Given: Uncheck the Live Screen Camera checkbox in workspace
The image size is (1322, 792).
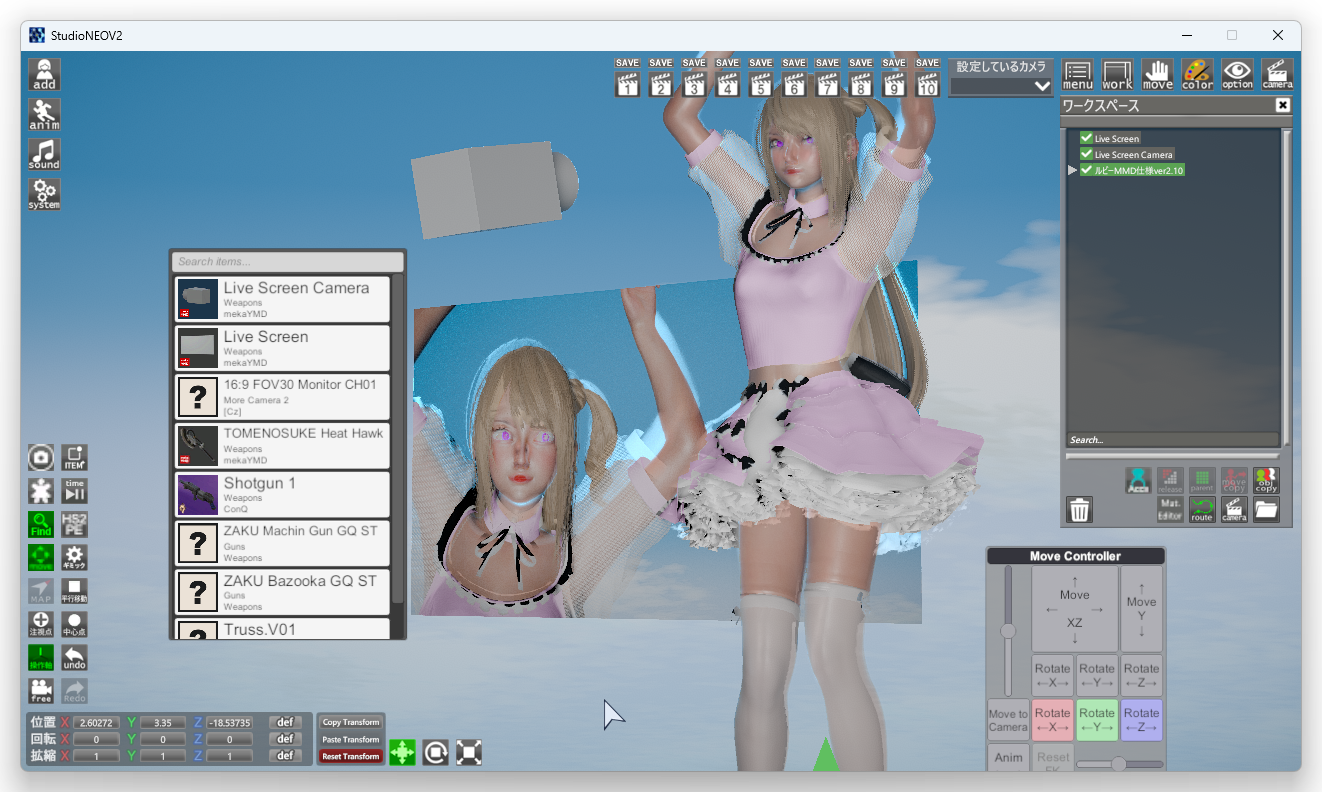Looking at the screenshot, I should 1086,155.
